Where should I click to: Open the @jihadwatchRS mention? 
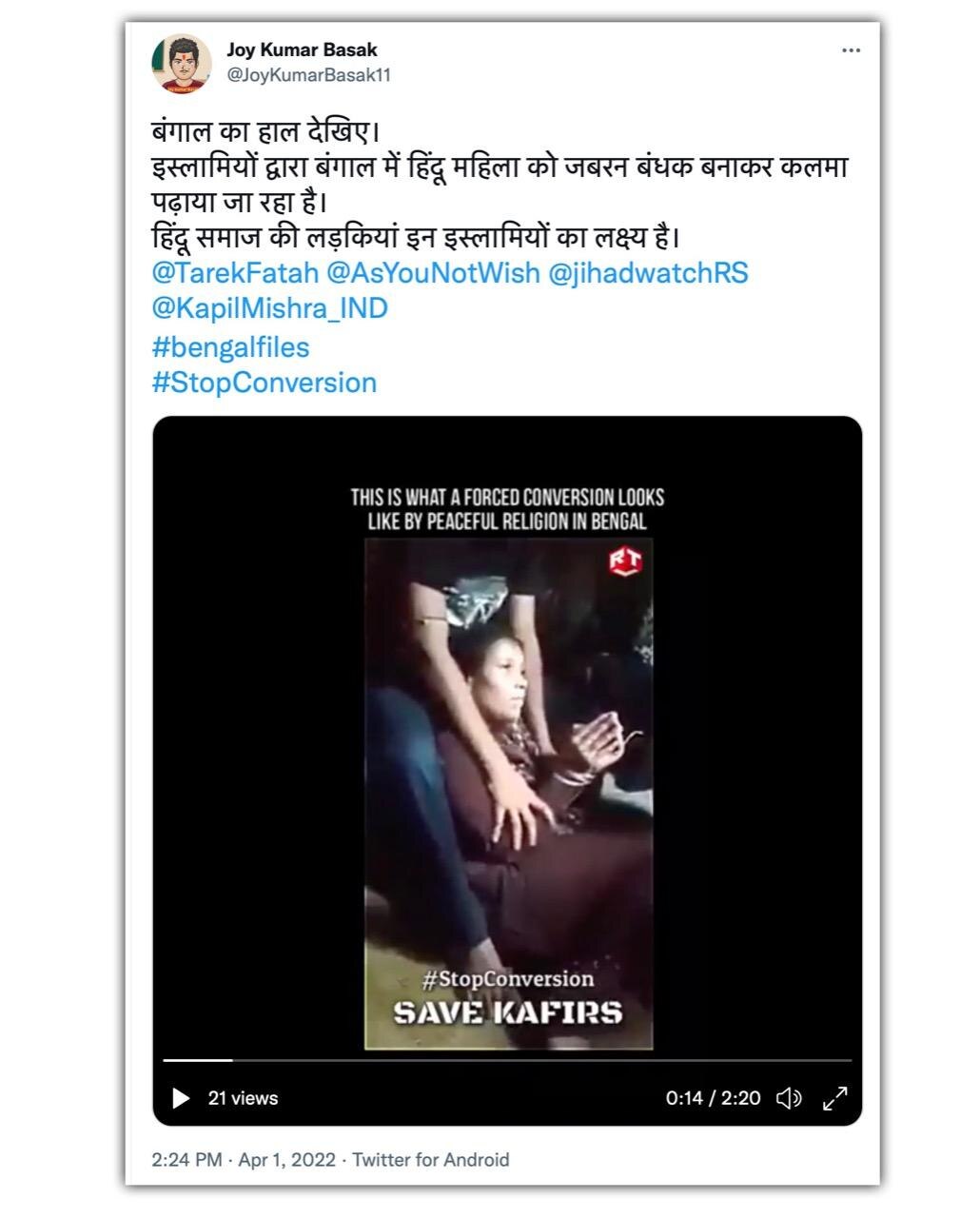[x=649, y=273]
